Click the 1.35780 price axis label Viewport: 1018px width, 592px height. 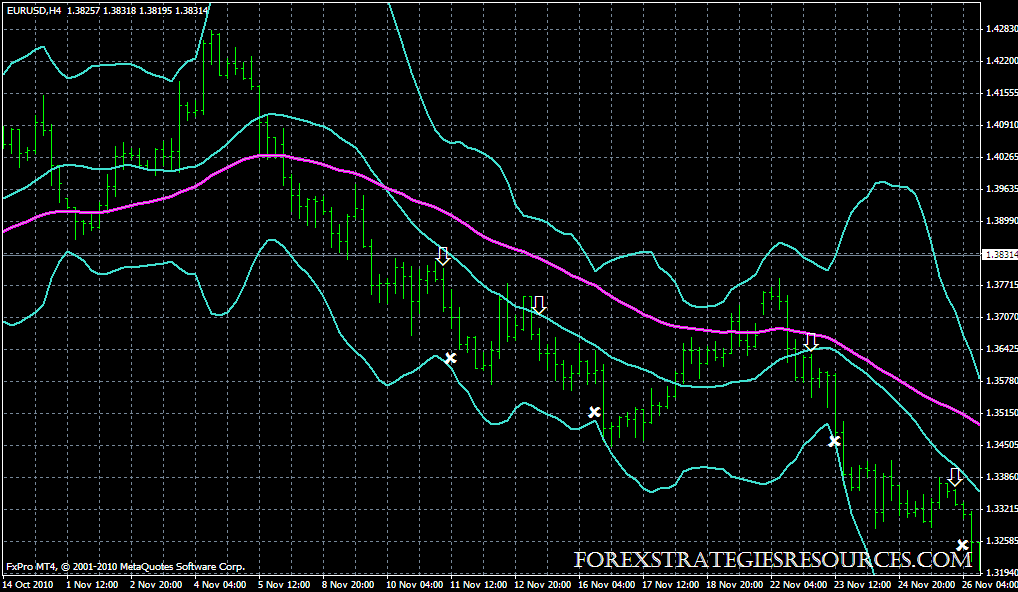click(1001, 381)
